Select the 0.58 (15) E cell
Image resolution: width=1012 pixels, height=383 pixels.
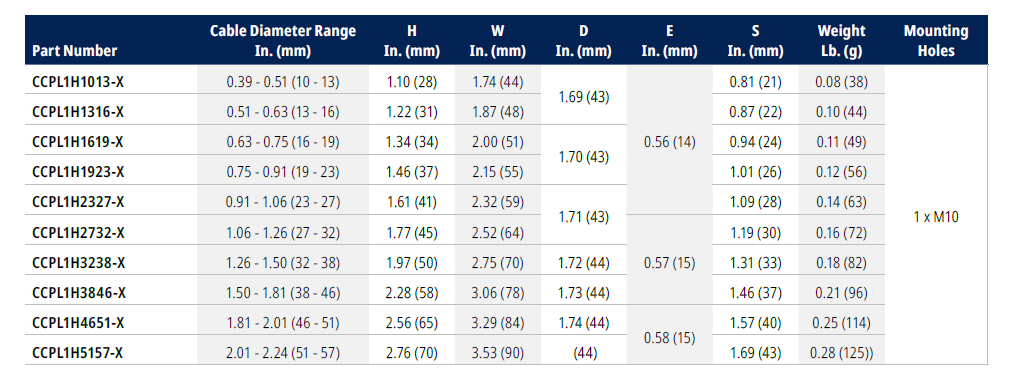669,338
